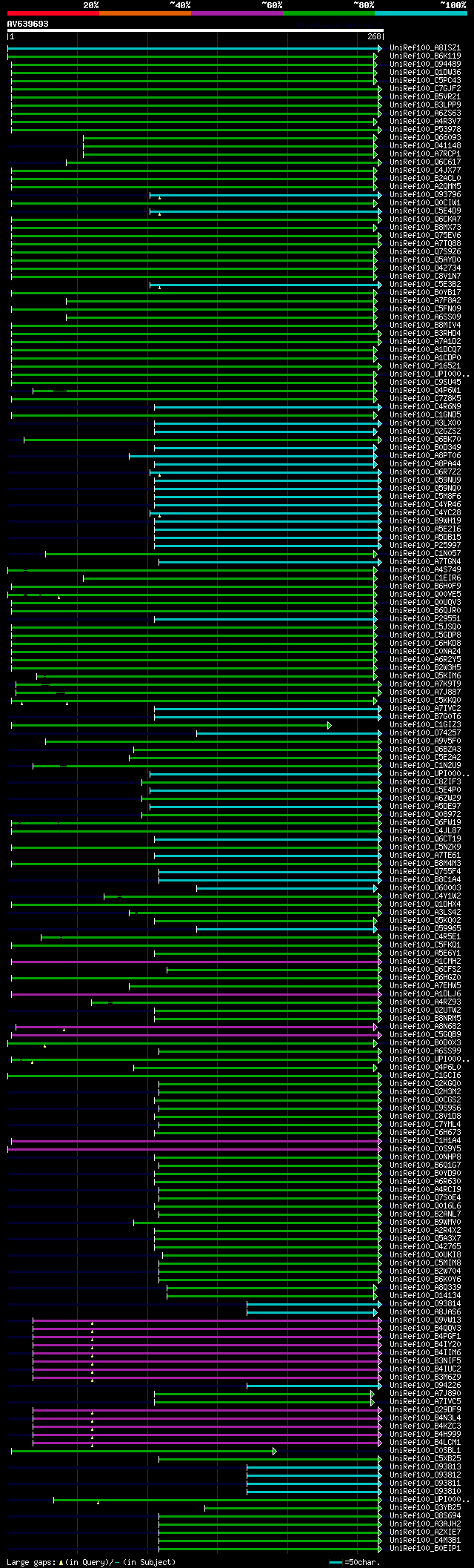The height and width of the screenshot is (1568, 474).
Task: Click the UniRef100_Q66093 entry
Action: pyautogui.click(x=425, y=138)
